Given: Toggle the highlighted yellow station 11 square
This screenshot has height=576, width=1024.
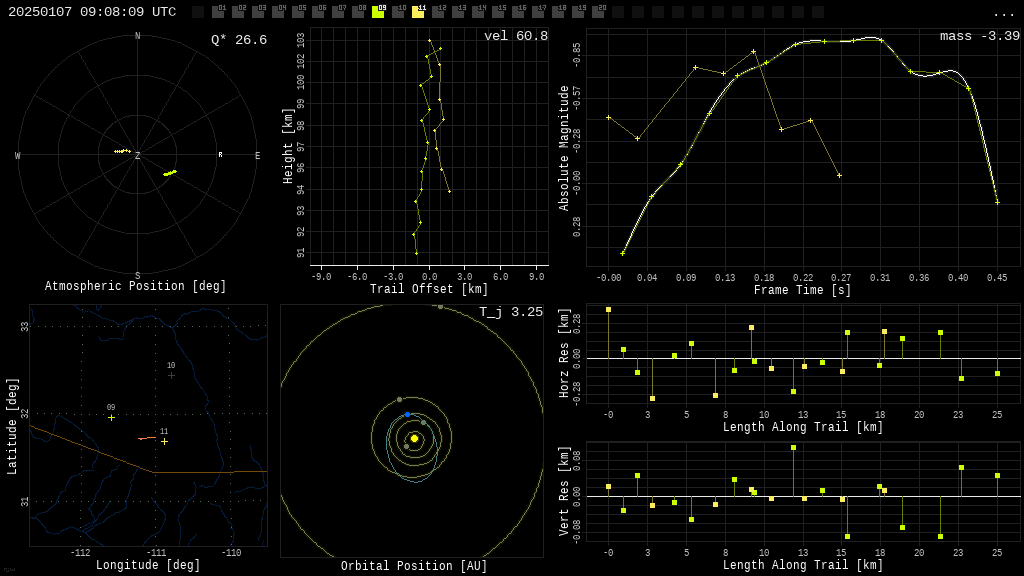Looking at the screenshot, I should [x=418, y=12].
